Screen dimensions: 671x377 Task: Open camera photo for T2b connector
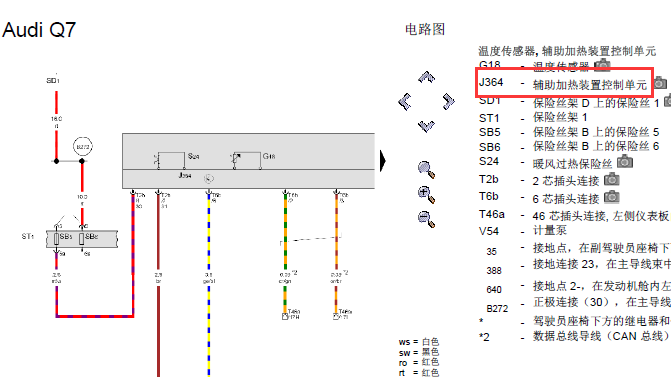tap(612, 179)
